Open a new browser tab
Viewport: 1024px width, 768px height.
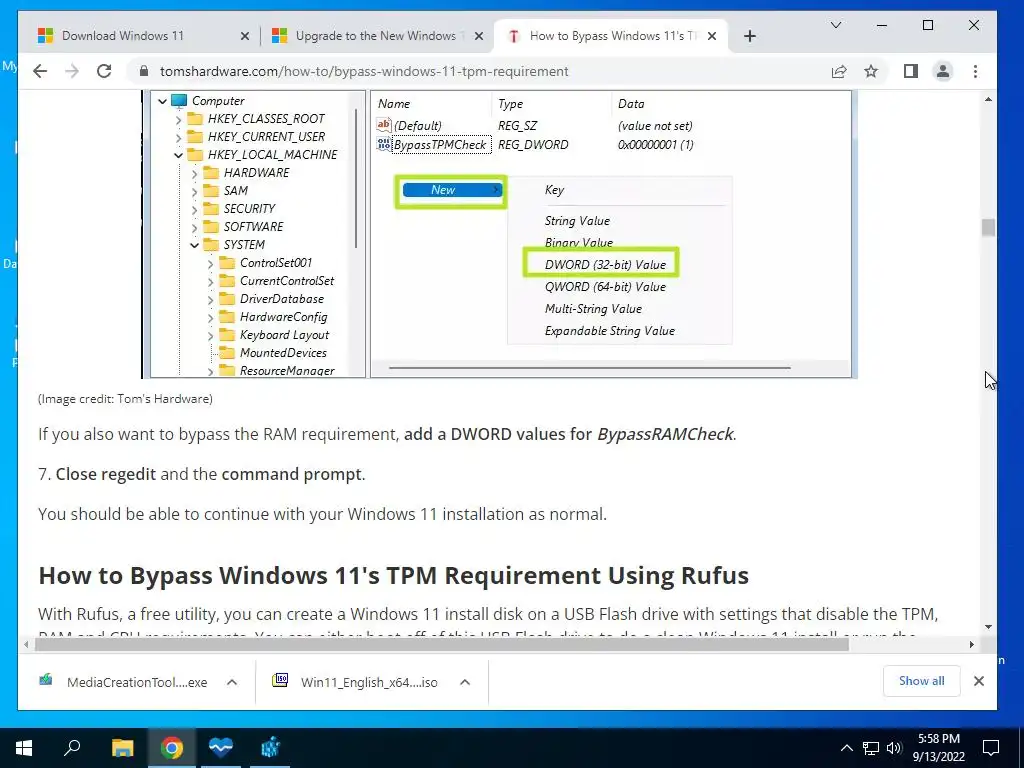pyautogui.click(x=750, y=36)
